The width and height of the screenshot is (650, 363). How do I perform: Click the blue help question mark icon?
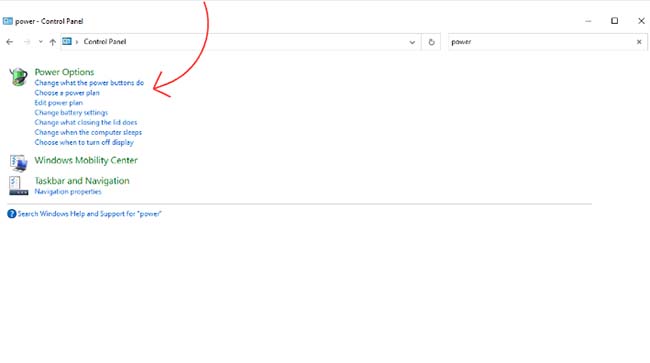click(x=12, y=214)
